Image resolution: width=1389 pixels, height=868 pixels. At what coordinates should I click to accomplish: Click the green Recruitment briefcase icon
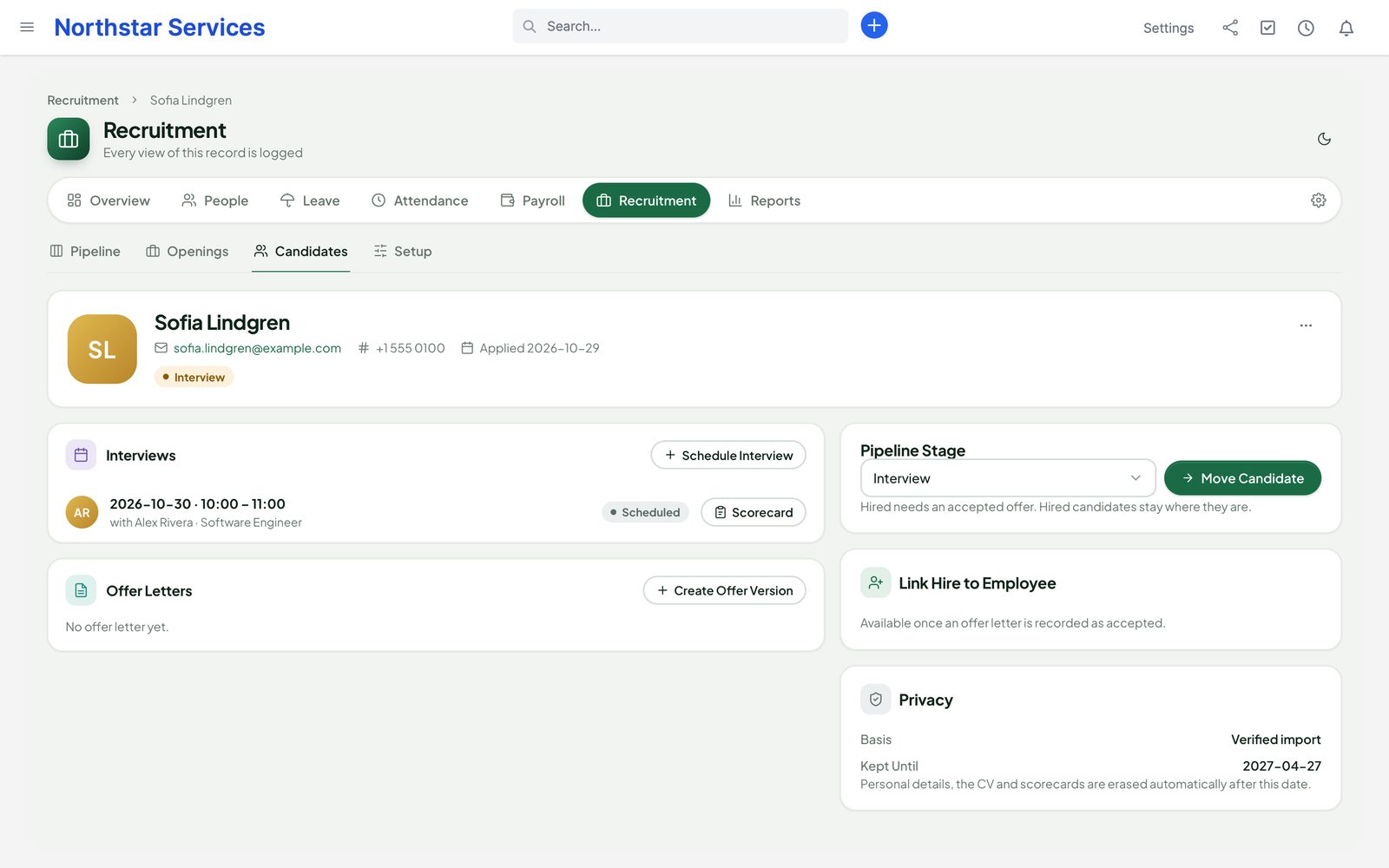69,139
